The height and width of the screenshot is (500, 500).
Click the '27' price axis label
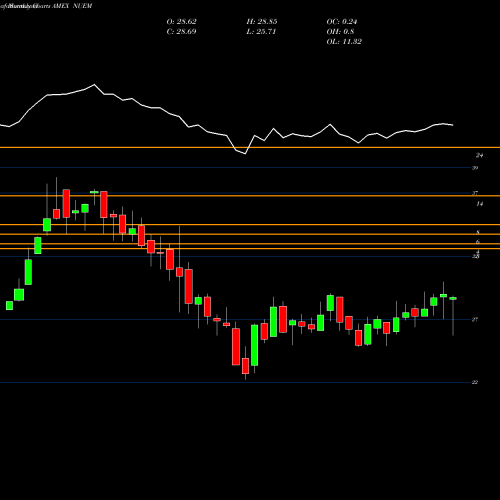(475, 319)
